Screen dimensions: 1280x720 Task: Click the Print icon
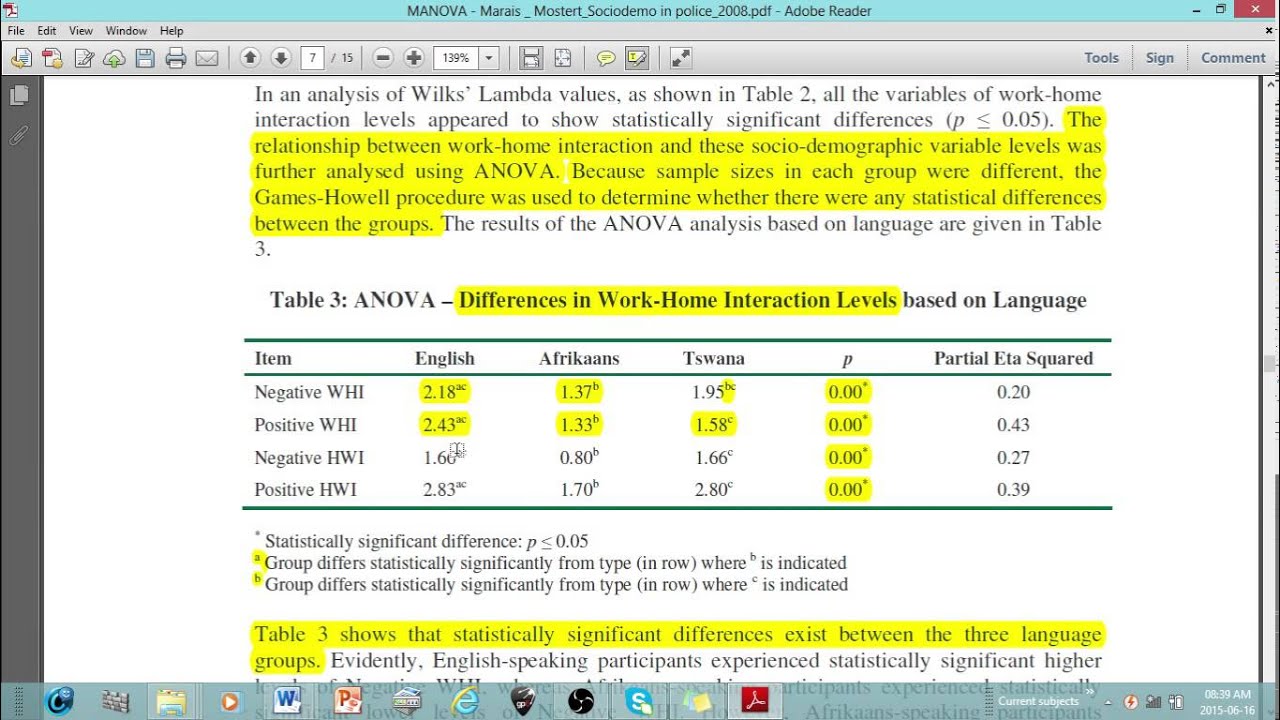176,58
